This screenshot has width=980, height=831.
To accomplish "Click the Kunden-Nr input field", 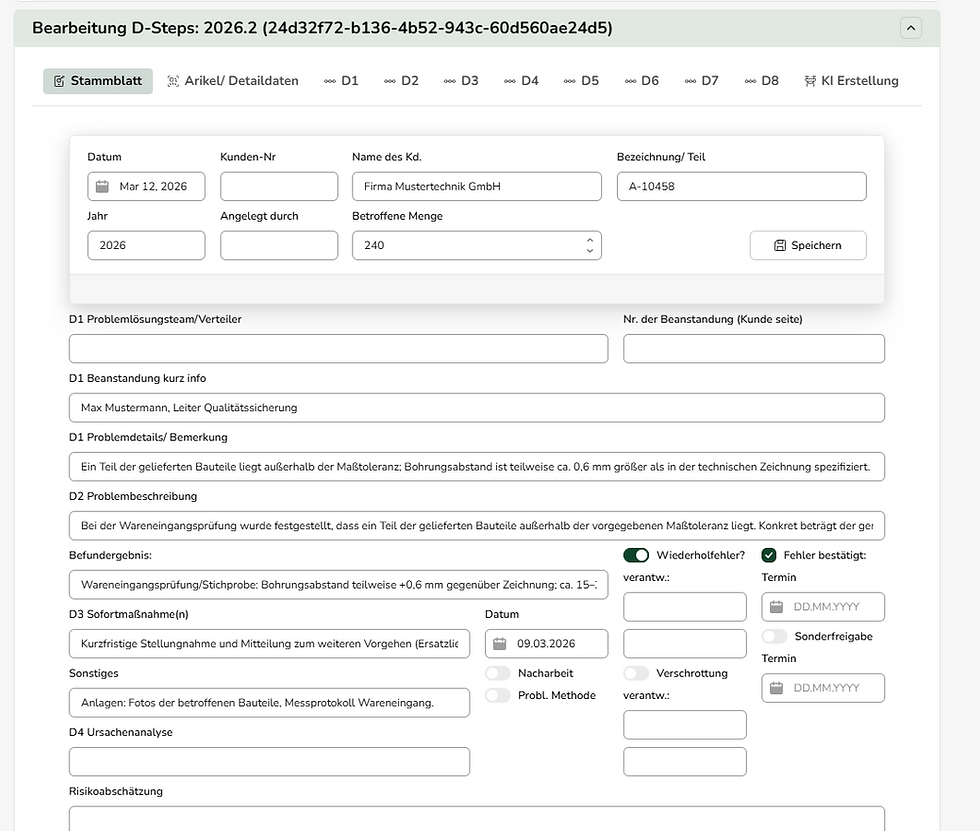I will tap(279, 186).
